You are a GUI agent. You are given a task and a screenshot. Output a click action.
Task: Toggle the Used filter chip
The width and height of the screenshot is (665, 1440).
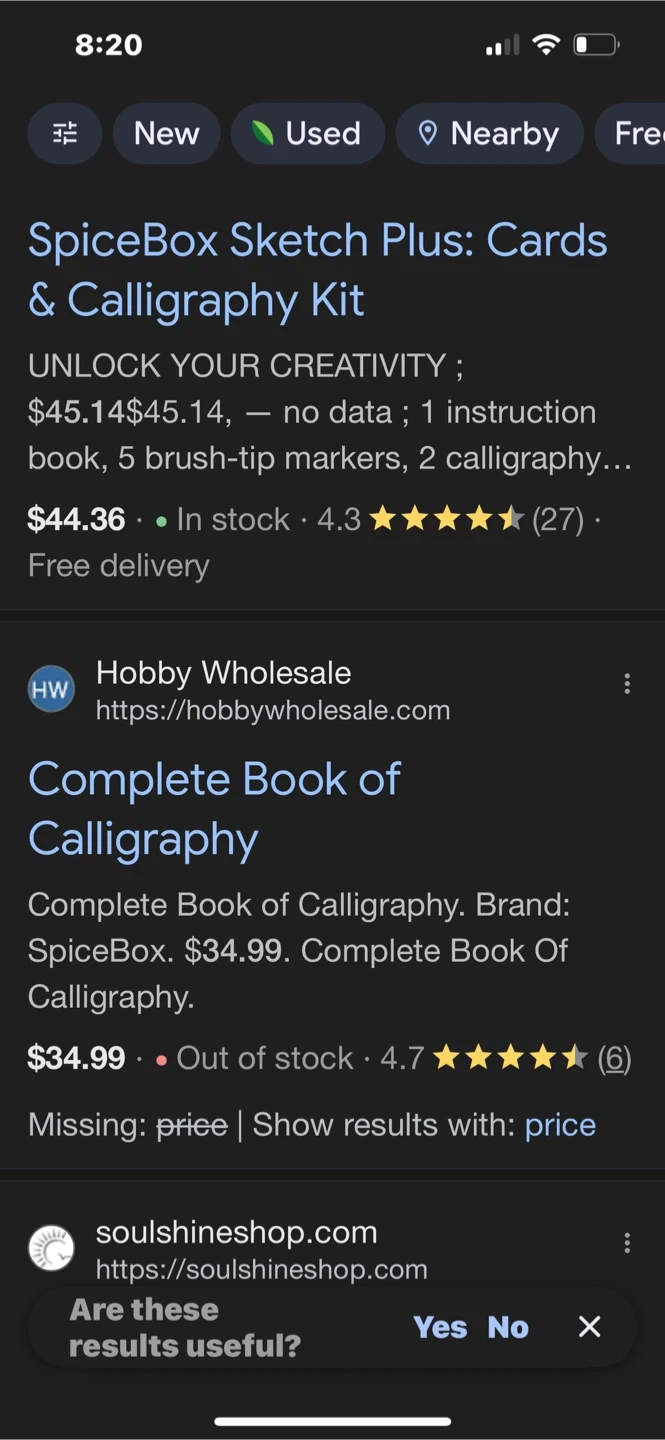[x=308, y=134]
